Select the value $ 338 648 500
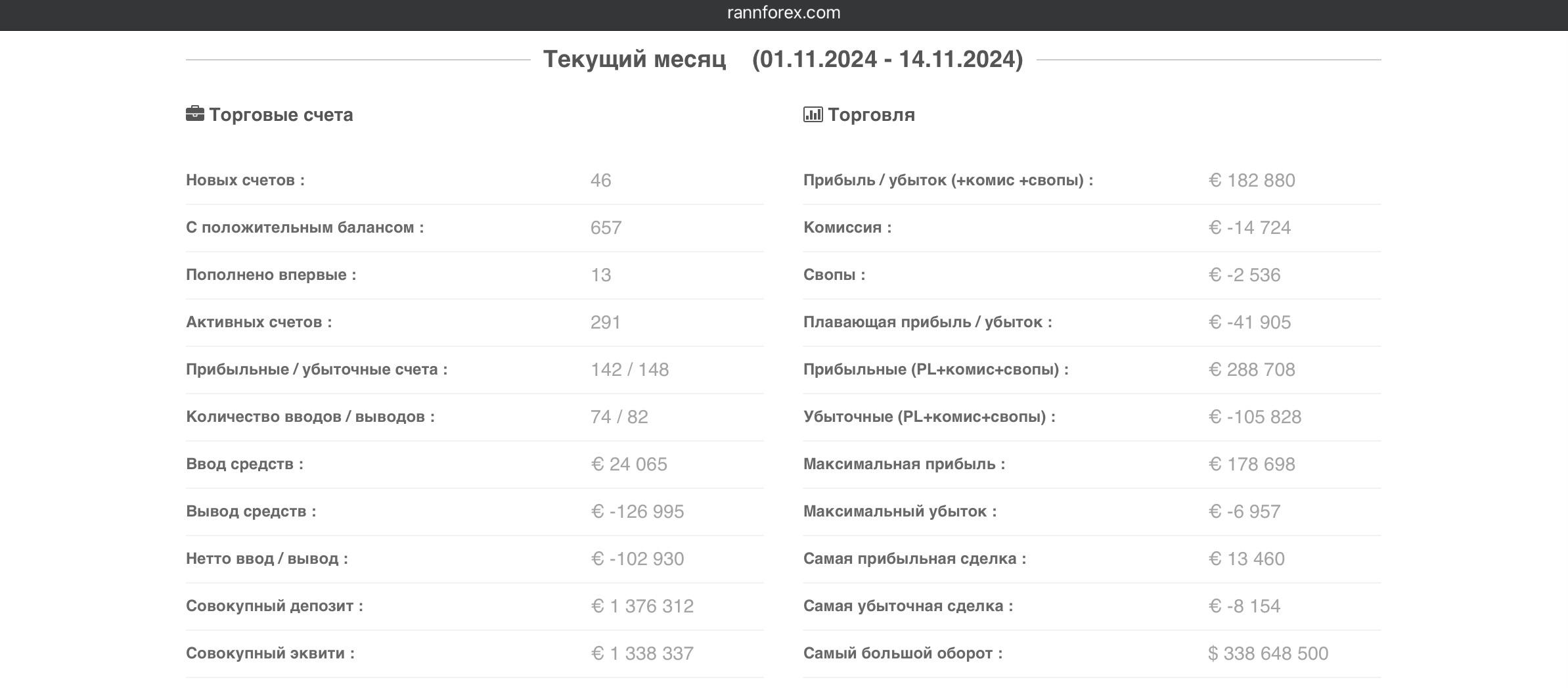This screenshot has width=1568, height=688. pos(1268,653)
